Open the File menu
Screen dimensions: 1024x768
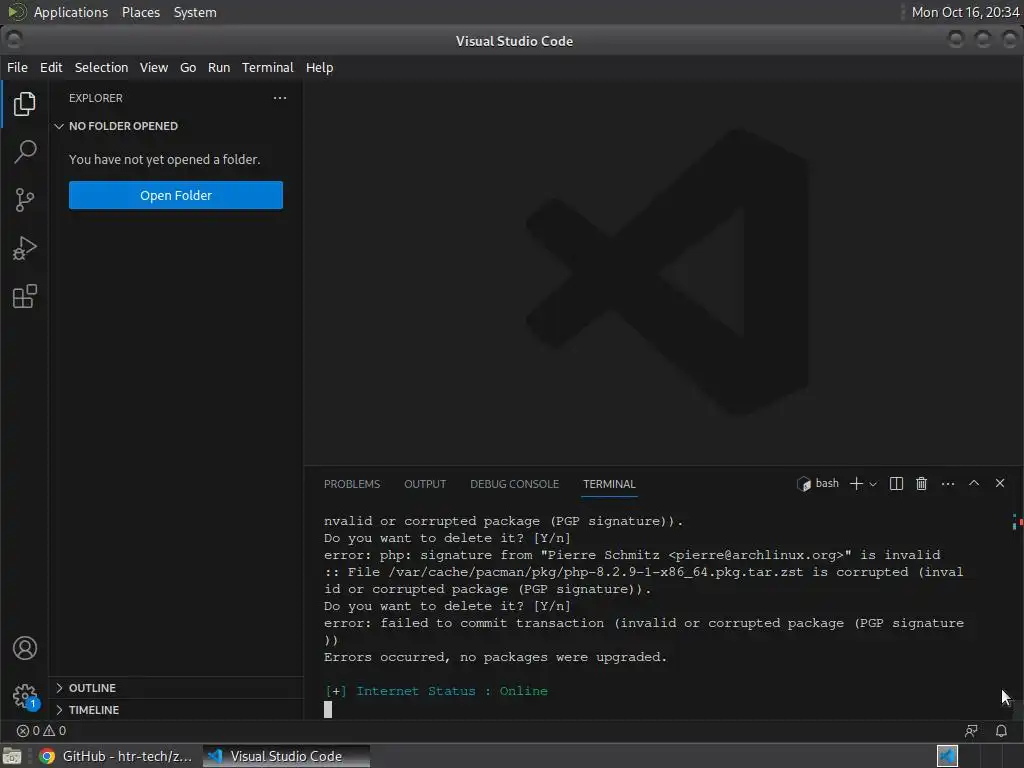click(x=18, y=67)
